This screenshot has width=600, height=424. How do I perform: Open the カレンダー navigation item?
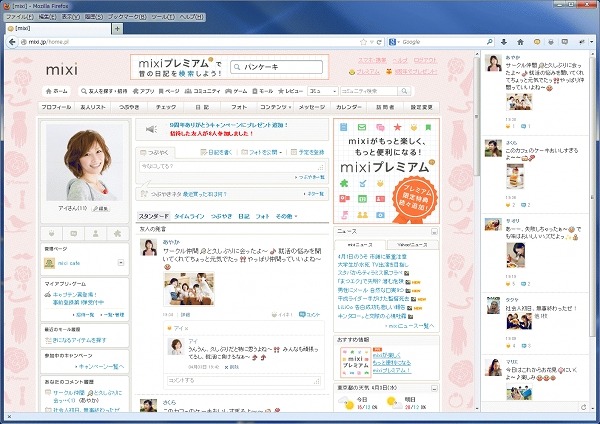coord(349,107)
